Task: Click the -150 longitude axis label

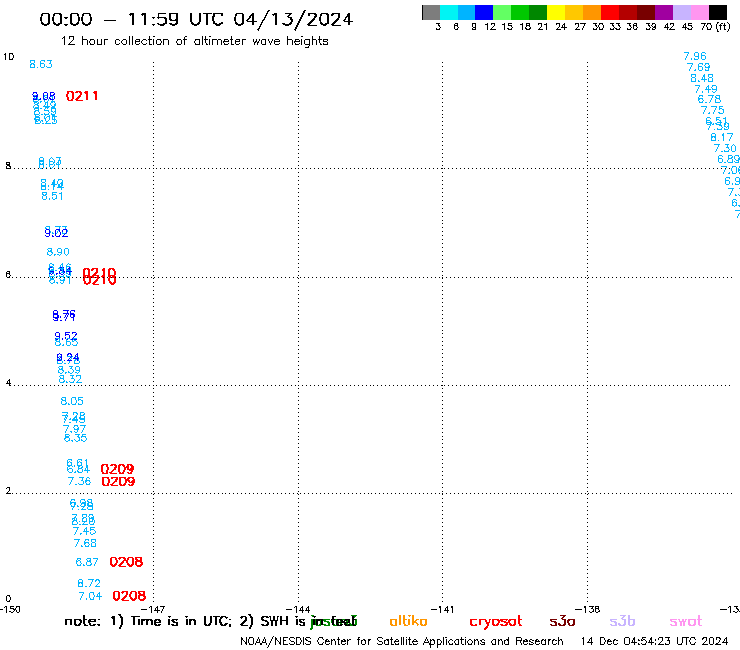Action: point(10,610)
